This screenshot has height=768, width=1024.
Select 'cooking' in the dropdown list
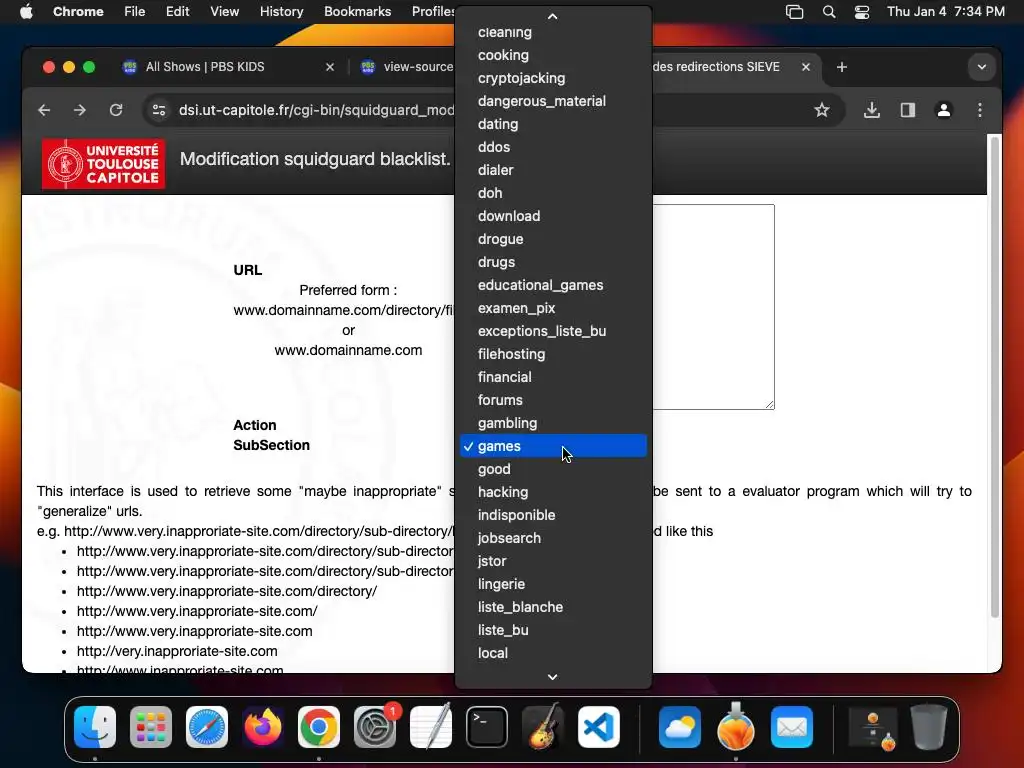pyautogui.click(x=553, y=55)
